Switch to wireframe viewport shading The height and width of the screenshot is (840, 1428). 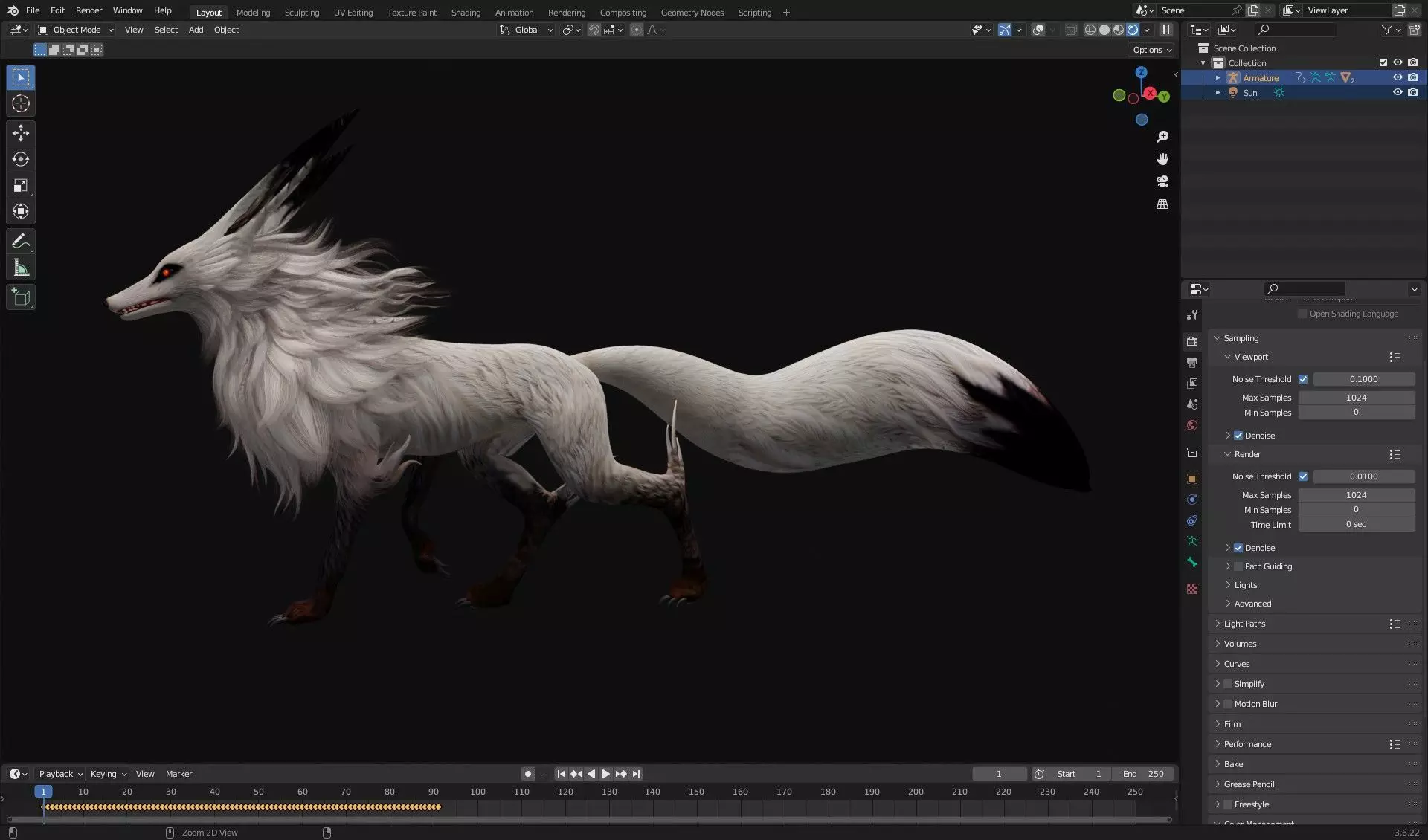tap(1090, 30)
